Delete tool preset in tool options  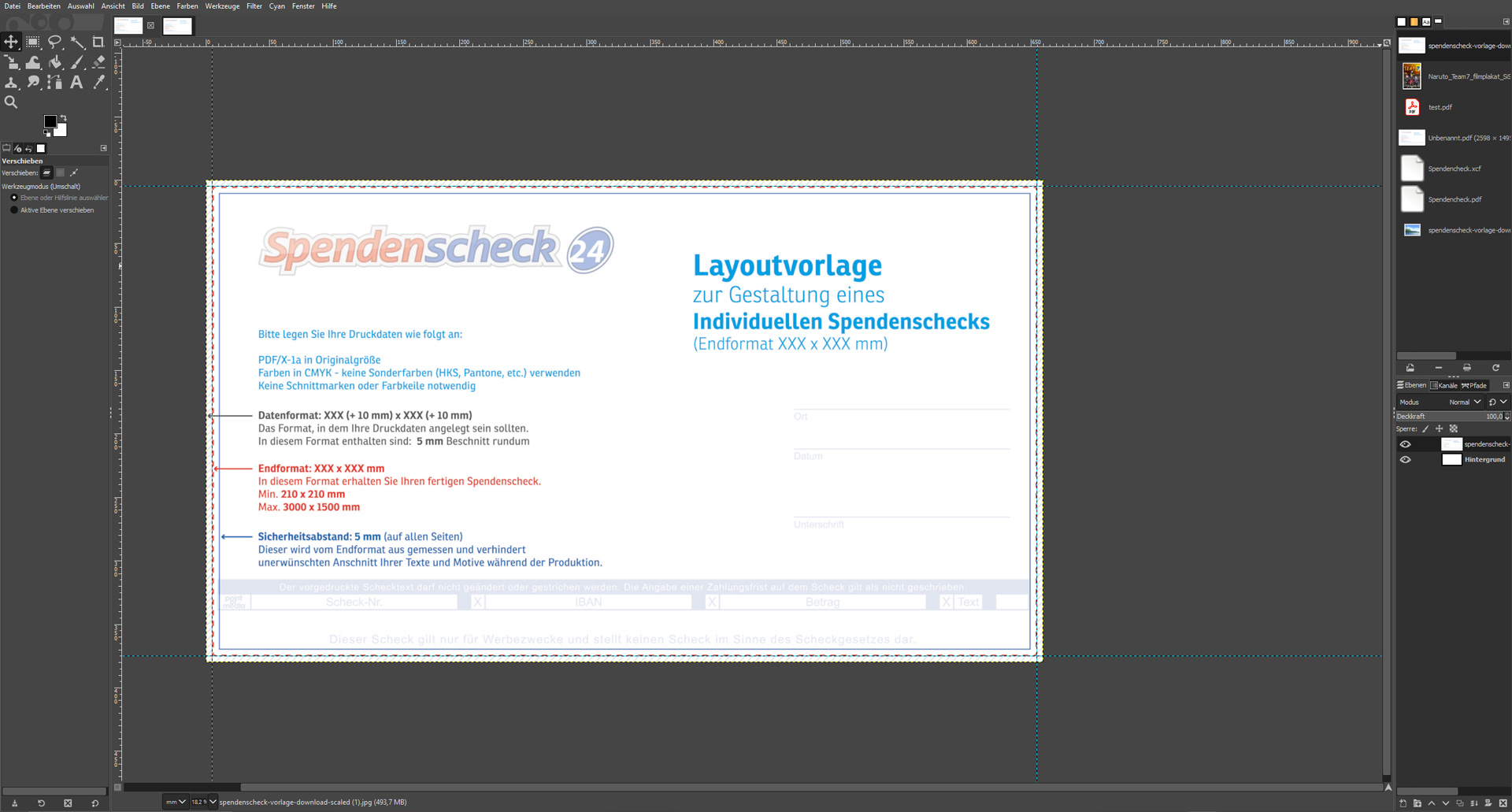[68, 803]
